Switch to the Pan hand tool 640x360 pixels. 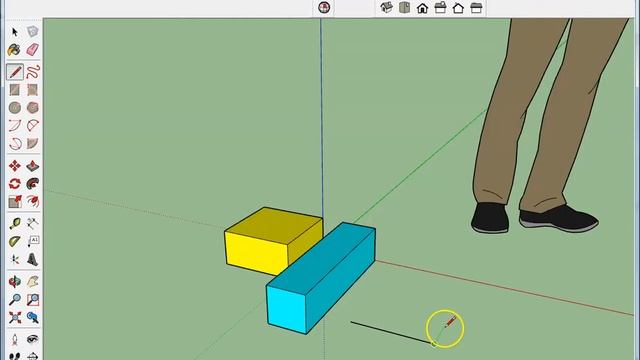coord(33,281)
